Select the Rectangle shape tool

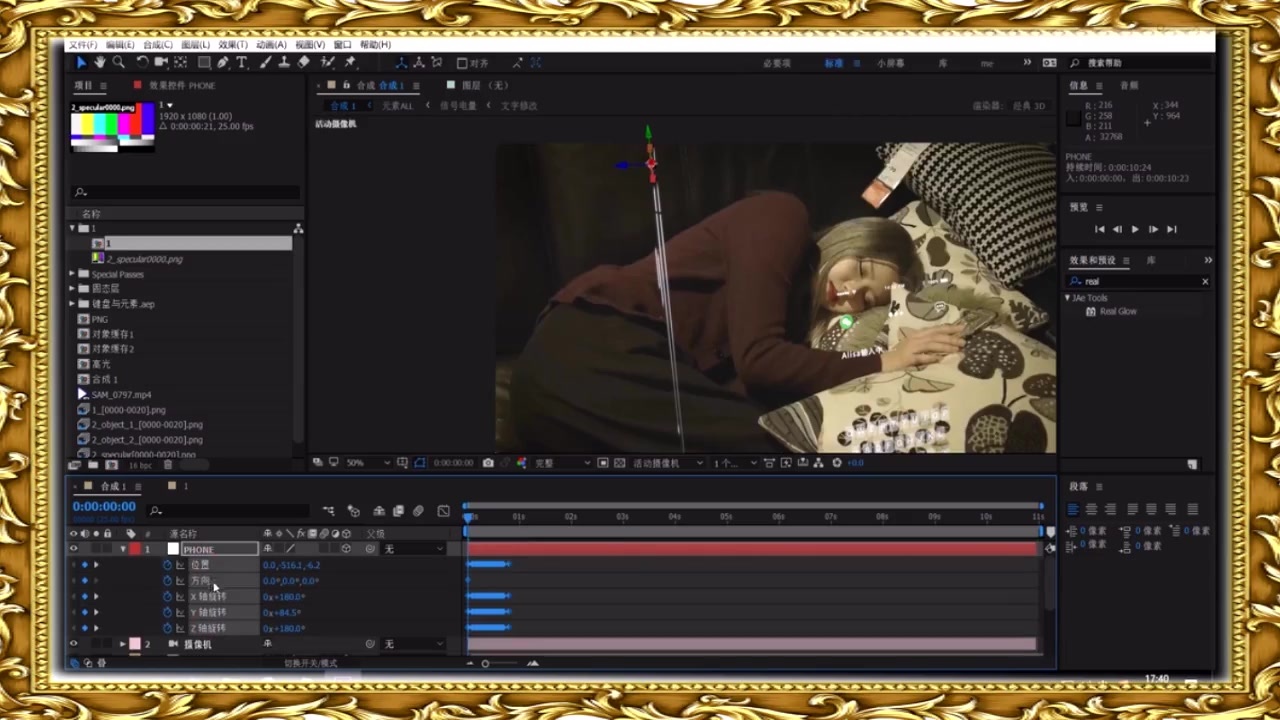pos(203,62)
